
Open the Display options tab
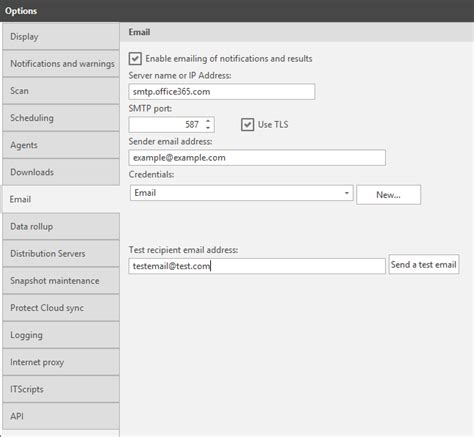[61, 36]
